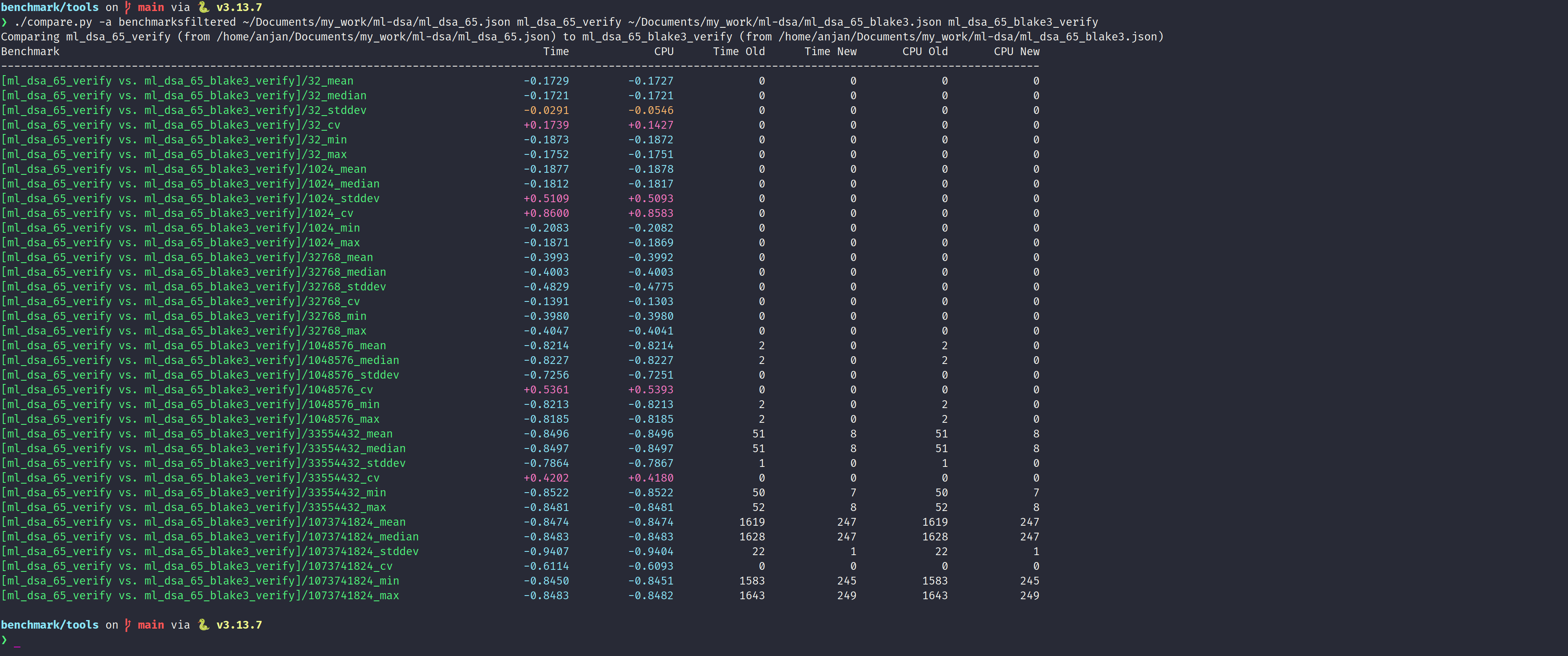Click the Python snake icon in the last prompt line
Image resolution: width=1568 pixels, height=656 pixels.
click(x=203, y=625)
